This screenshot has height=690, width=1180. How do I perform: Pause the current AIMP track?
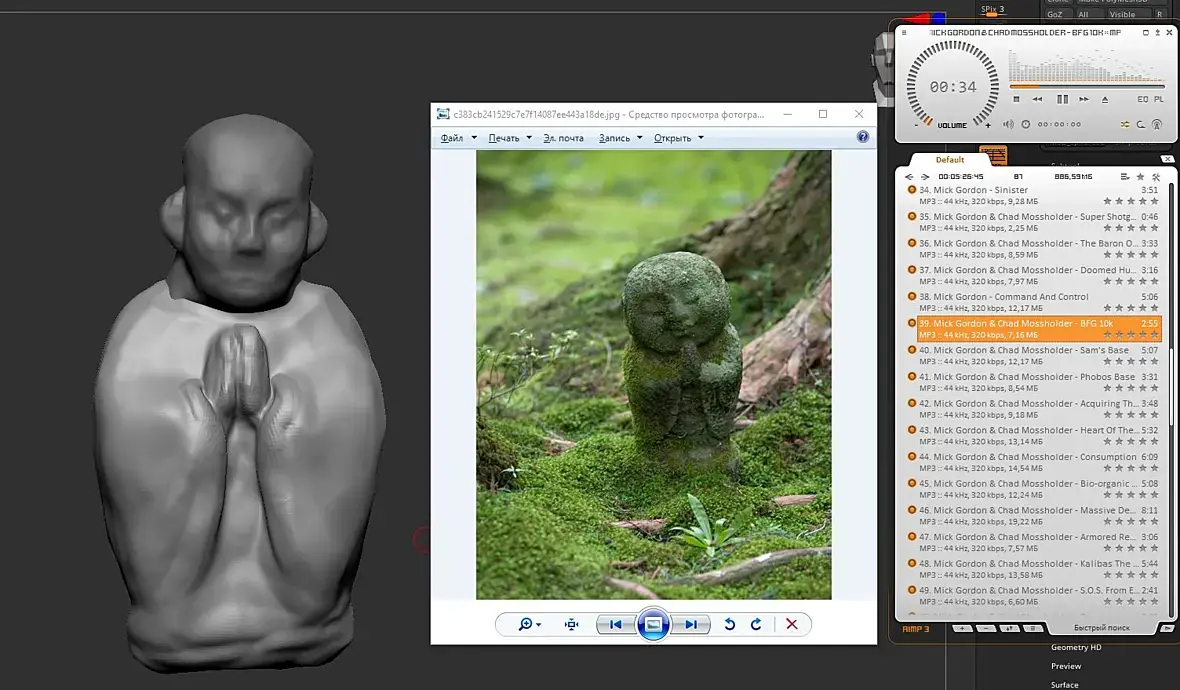pos(1062,99)
